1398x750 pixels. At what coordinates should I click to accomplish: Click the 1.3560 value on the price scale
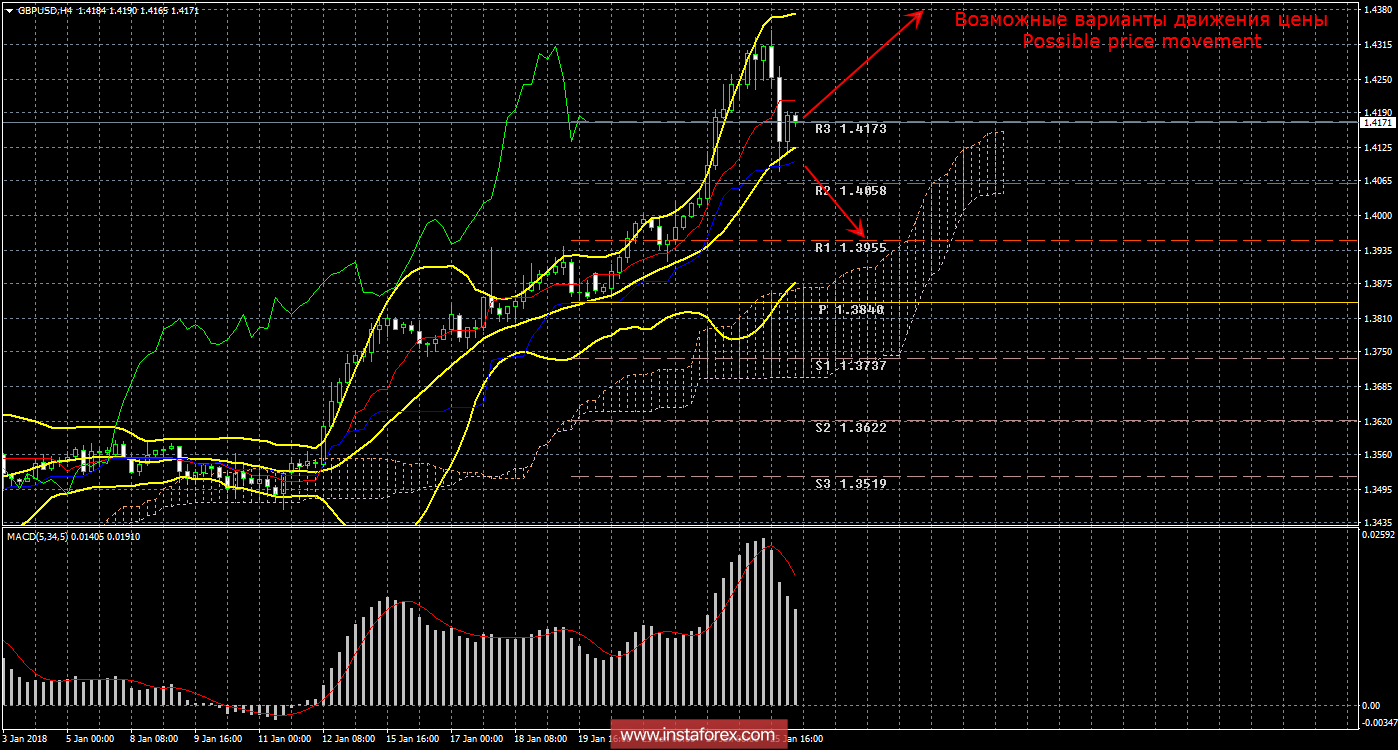1376,455
